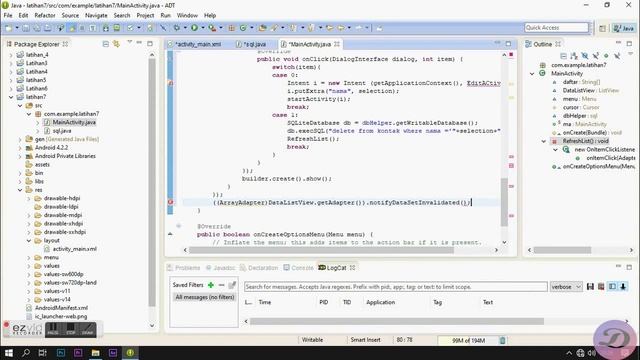Switch to the Problems tab
This screenshot has width=640, height=360.
pyautogui.click(x=184, y=268)
